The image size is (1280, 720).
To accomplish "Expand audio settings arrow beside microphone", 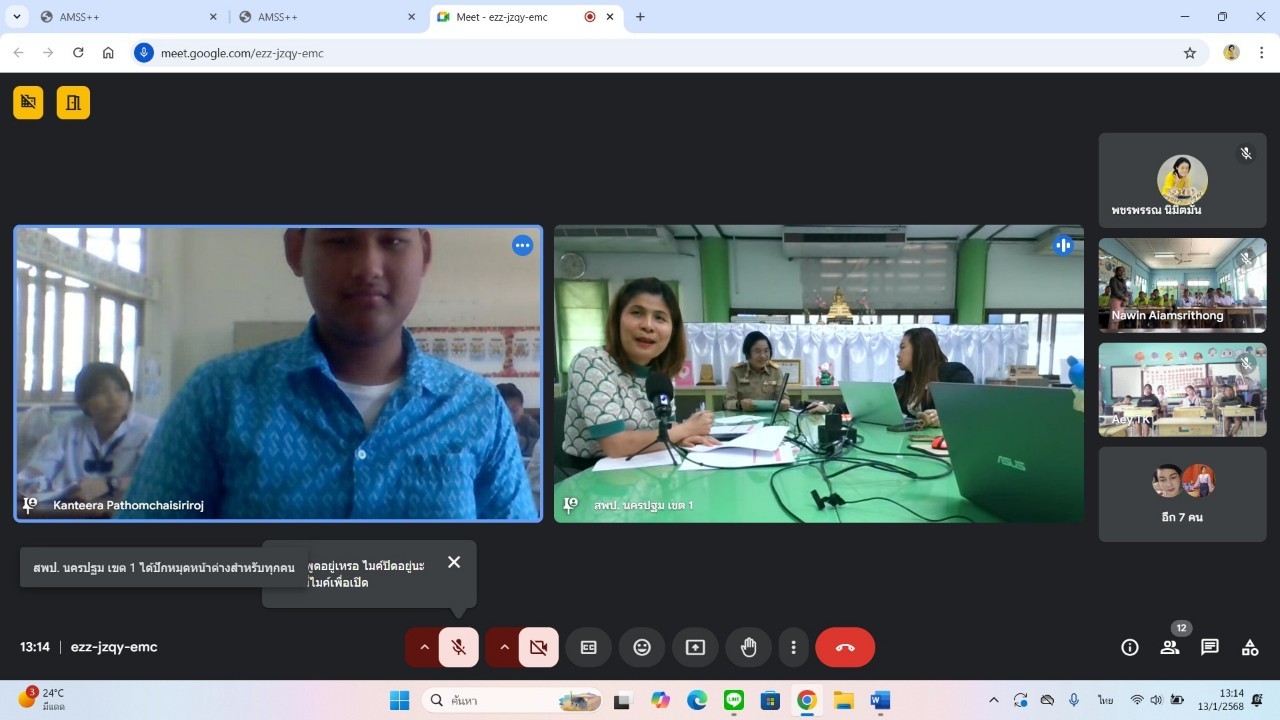I will (x=424, y=647).
